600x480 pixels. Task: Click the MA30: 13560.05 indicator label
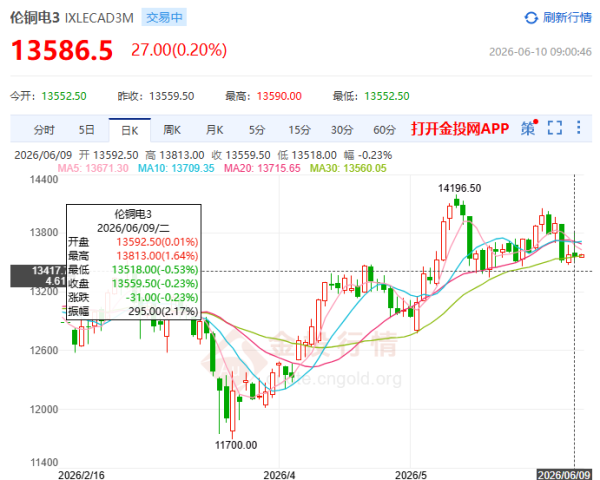(x=348, y=168)
